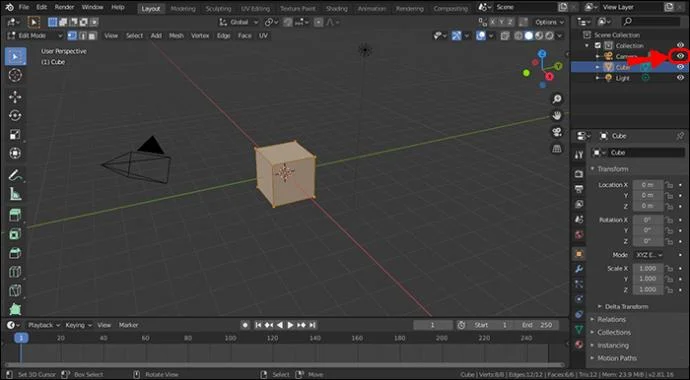Click the End frame field
690x380 pixels.
tap(538, 325)
